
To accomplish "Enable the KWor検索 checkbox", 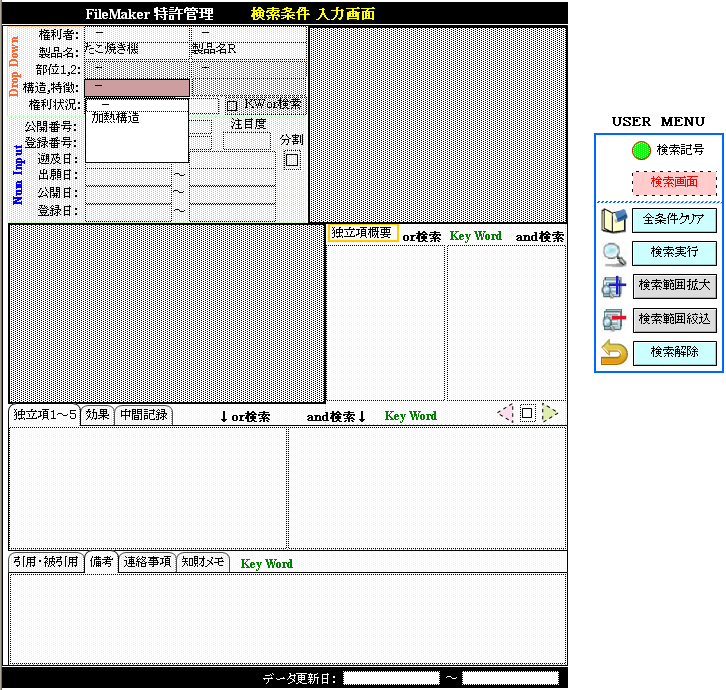I will (232, 106).
